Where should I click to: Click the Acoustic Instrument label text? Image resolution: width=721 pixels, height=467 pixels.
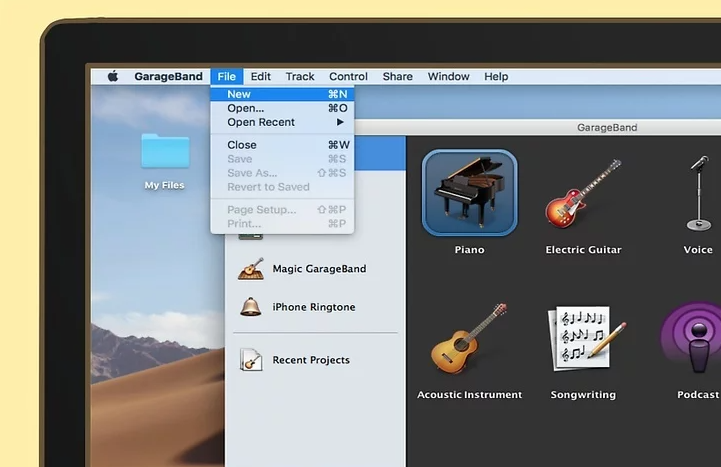point(469,394)
